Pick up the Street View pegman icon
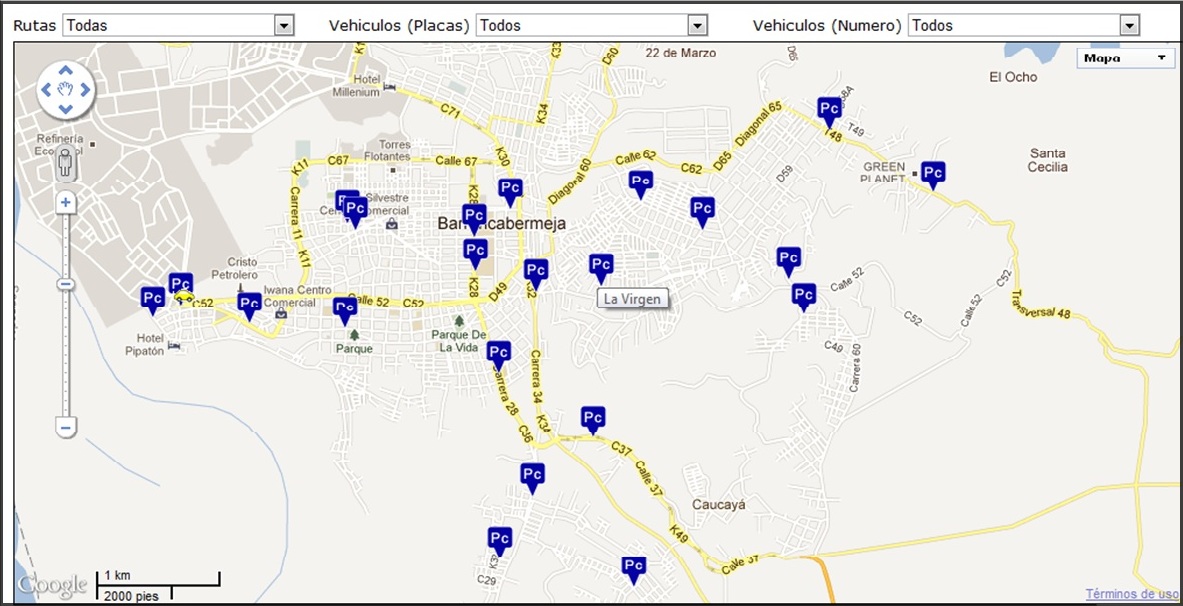Viewport: 1183px width, 606px height. [66, 162]
